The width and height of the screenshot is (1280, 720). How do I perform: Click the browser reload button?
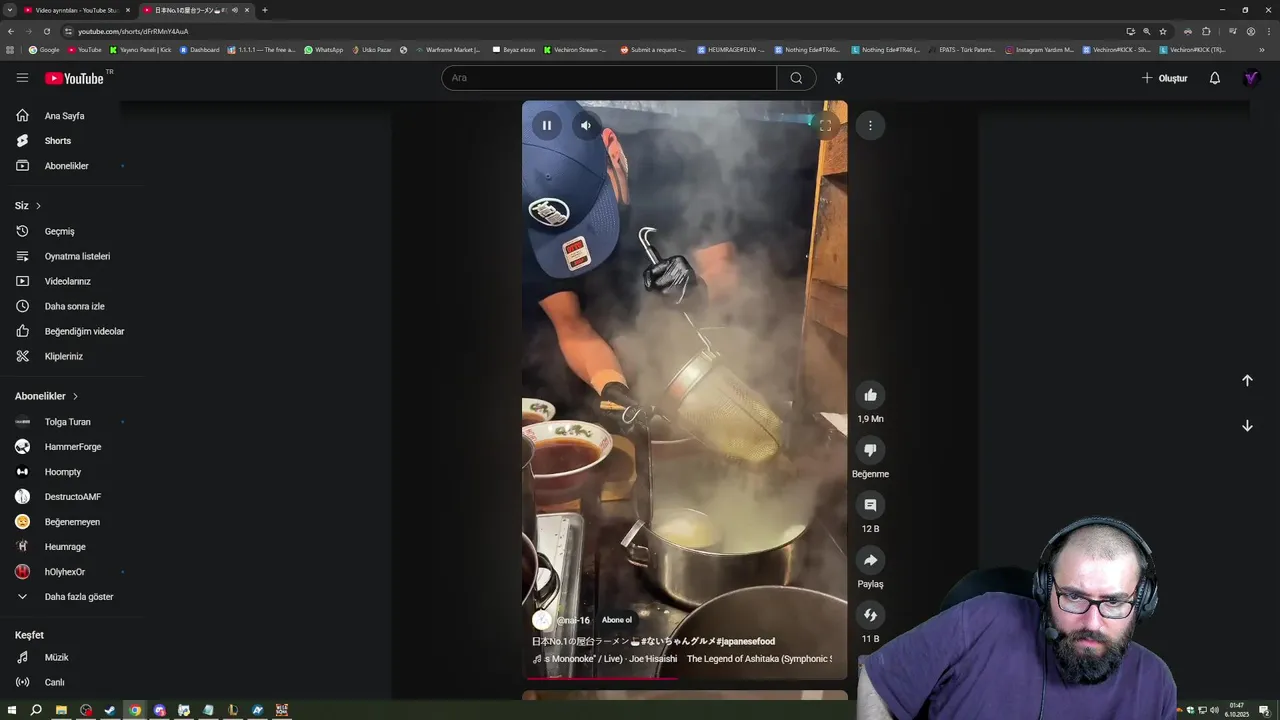click(x=46, y=31)
